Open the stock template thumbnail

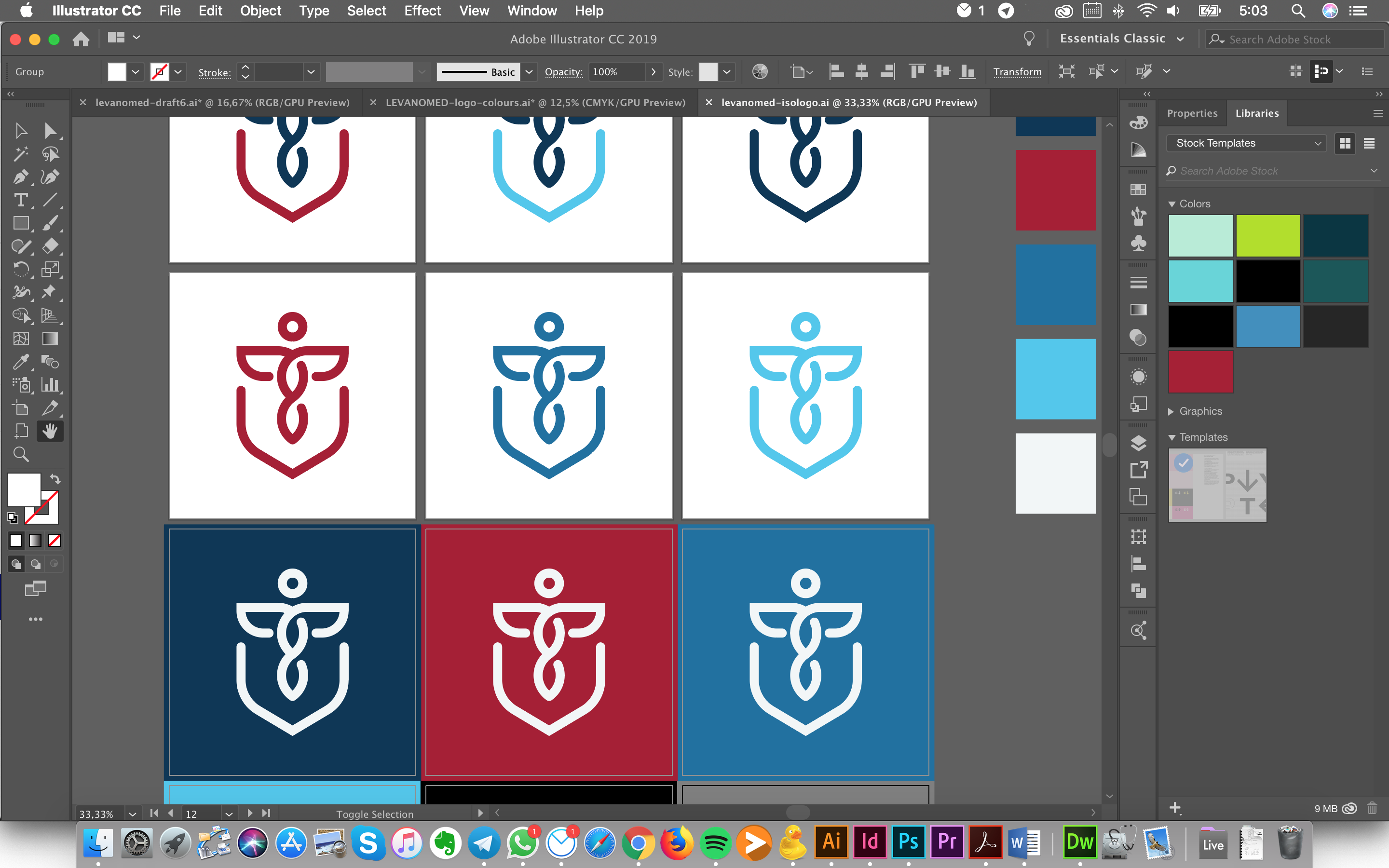tap(1217, 486)
